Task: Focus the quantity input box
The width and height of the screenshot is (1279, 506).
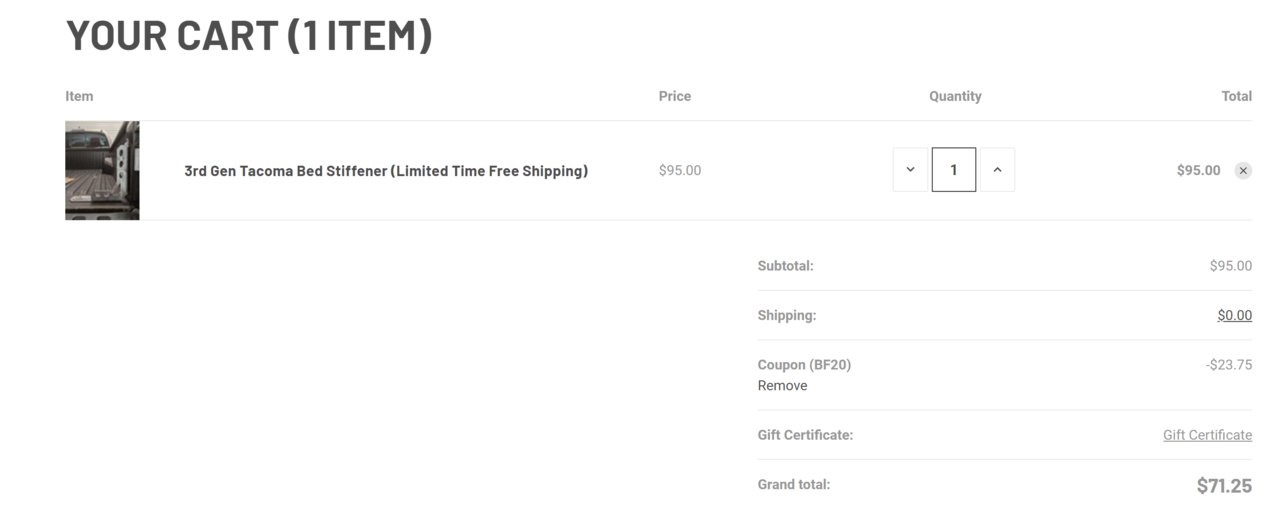Action: pos(954,170)
